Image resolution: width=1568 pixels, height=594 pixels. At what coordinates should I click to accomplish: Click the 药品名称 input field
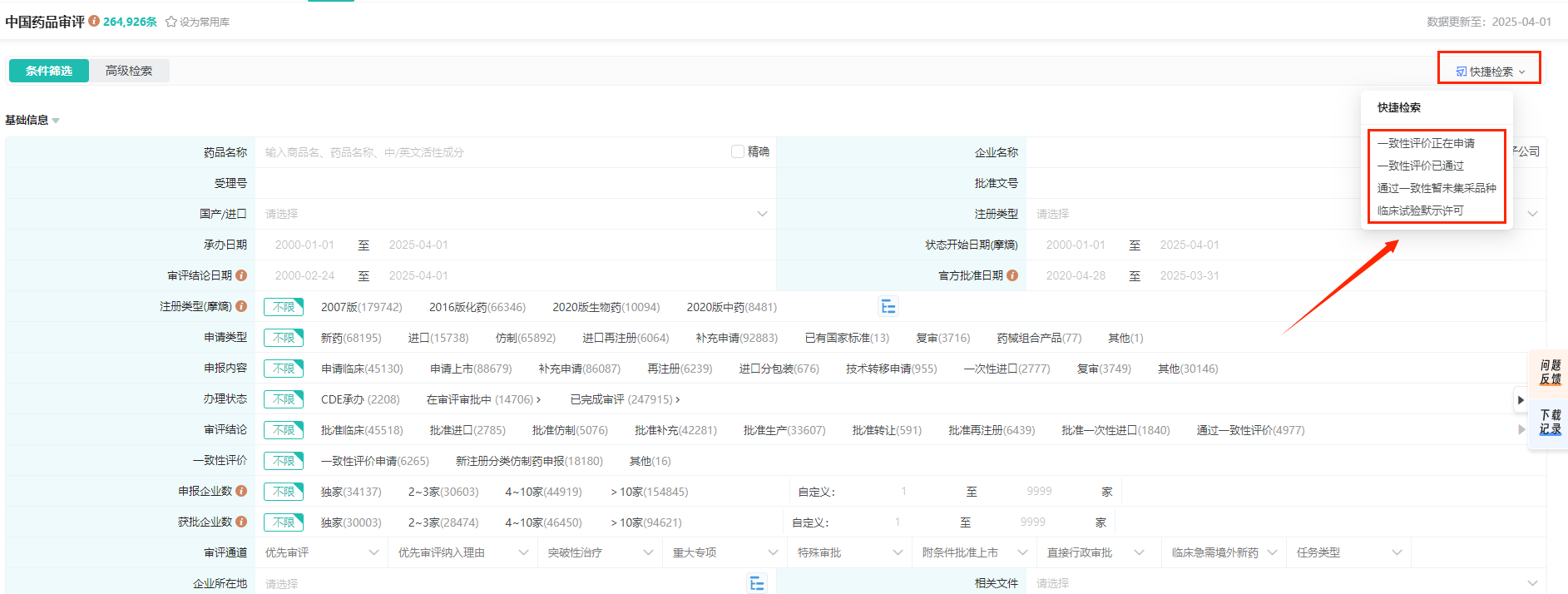coord(491,152)
